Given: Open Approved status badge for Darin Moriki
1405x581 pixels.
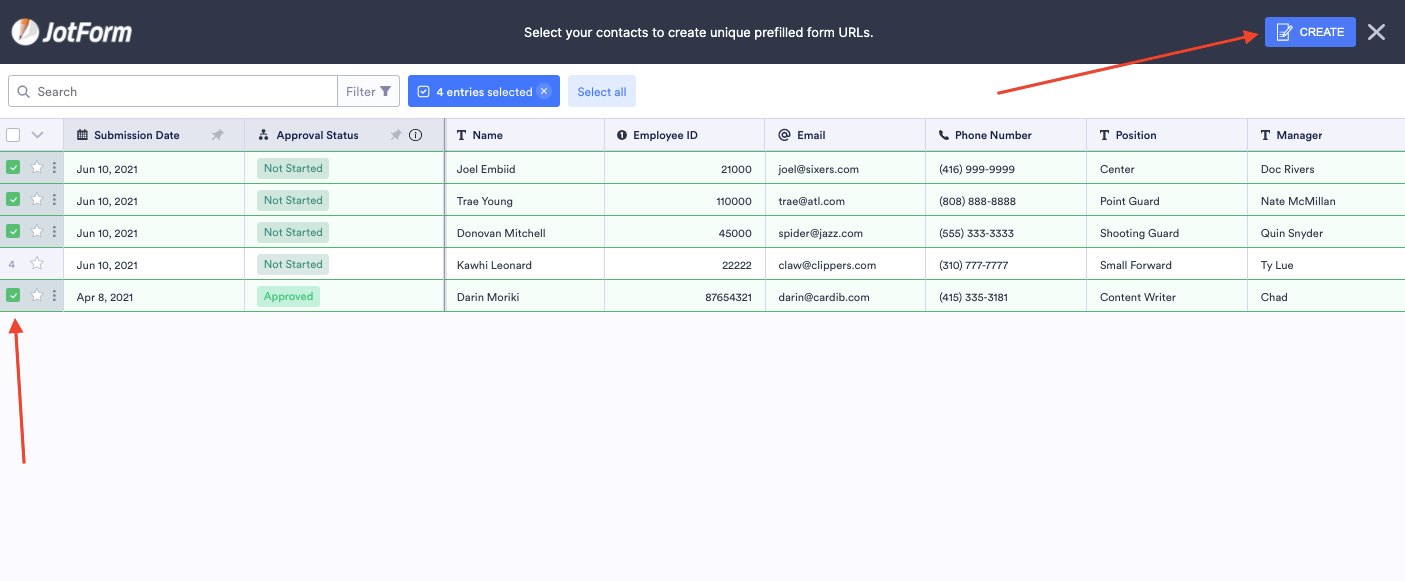Looking at the screenshot, I should pos(288,296).
